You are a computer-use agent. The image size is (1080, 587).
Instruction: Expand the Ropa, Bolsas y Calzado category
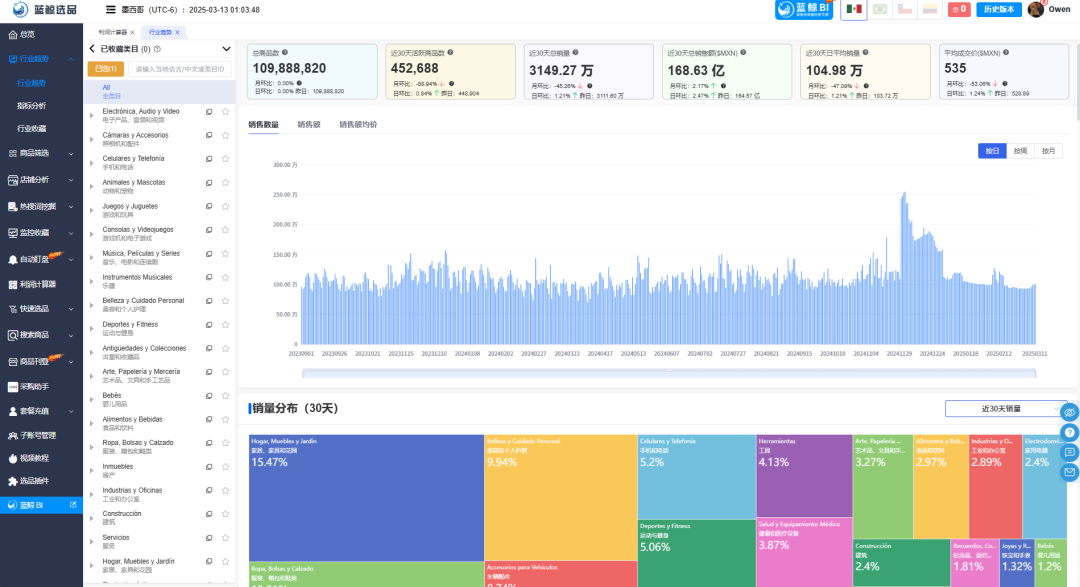[x=92, y=447]
